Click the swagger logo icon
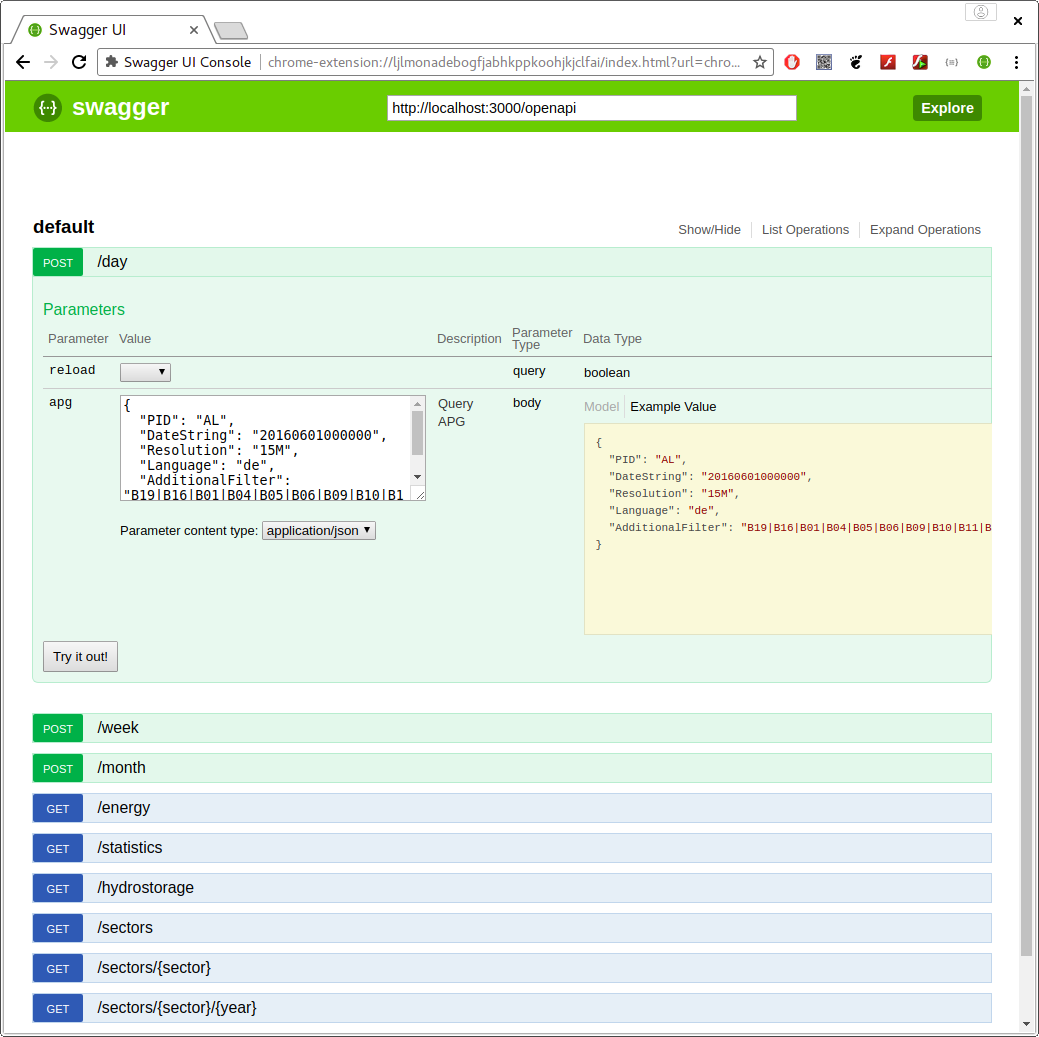This screenshot has height=1037, width=1039. coord(48,107)
